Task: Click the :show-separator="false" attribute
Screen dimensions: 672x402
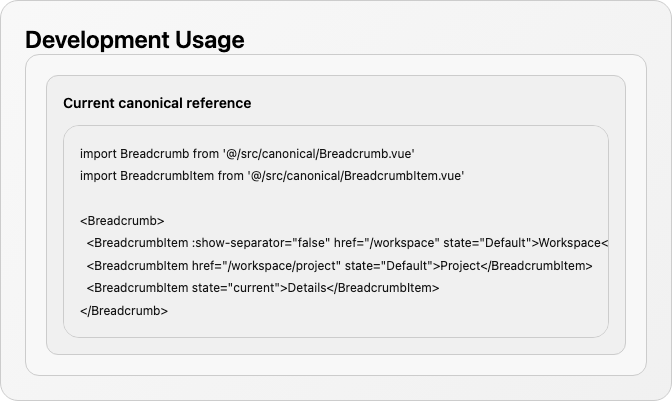Action: tap(261, 243)
